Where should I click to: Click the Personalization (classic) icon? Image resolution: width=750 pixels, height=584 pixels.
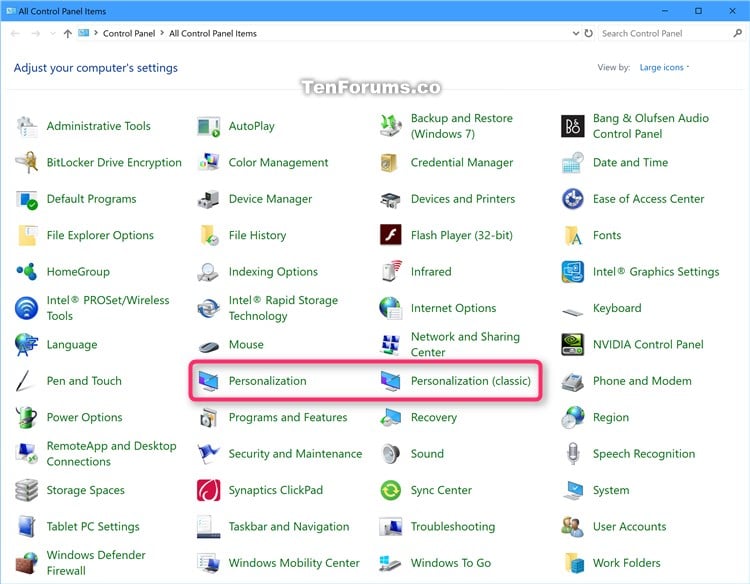point(391,381)
